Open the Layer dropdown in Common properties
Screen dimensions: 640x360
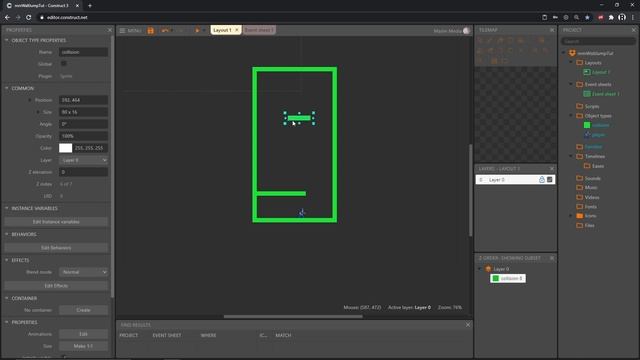(x=84, y=160)
